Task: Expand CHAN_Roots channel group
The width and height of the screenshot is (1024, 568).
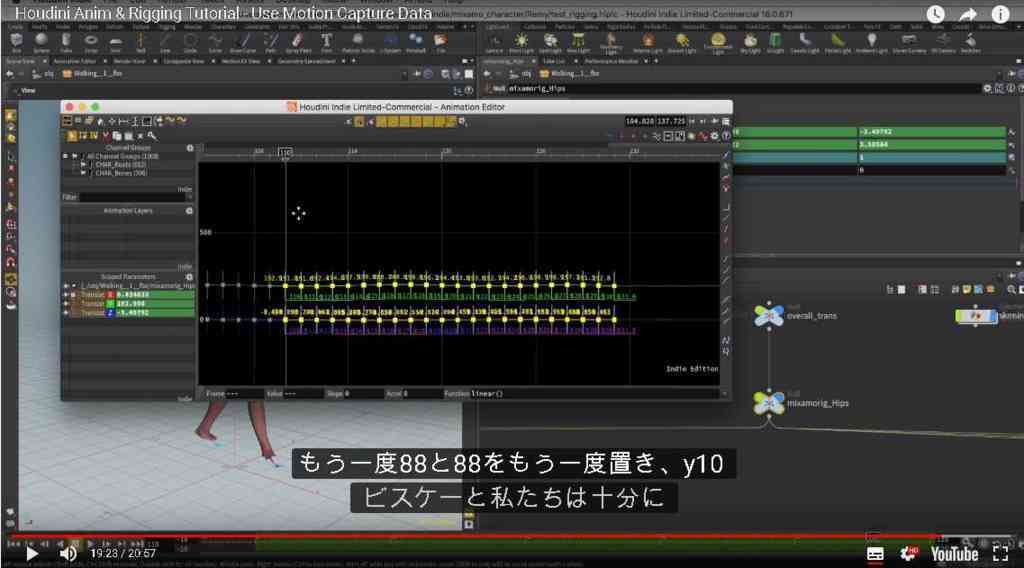Action: [x=83, y=165]
